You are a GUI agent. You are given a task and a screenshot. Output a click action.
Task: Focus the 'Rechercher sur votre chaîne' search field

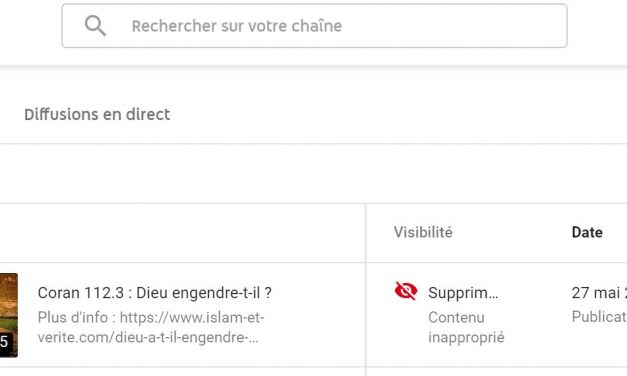[x=314, y=26]
